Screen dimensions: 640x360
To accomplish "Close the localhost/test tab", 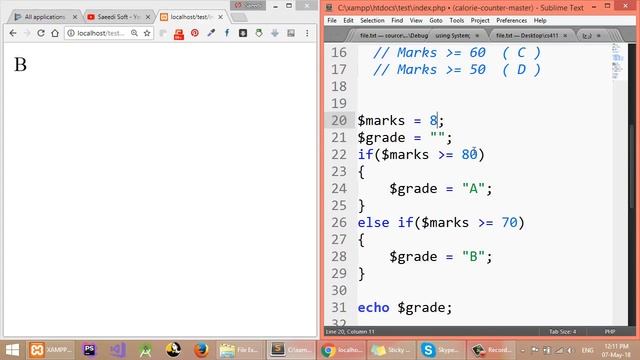I will (220, 17).
